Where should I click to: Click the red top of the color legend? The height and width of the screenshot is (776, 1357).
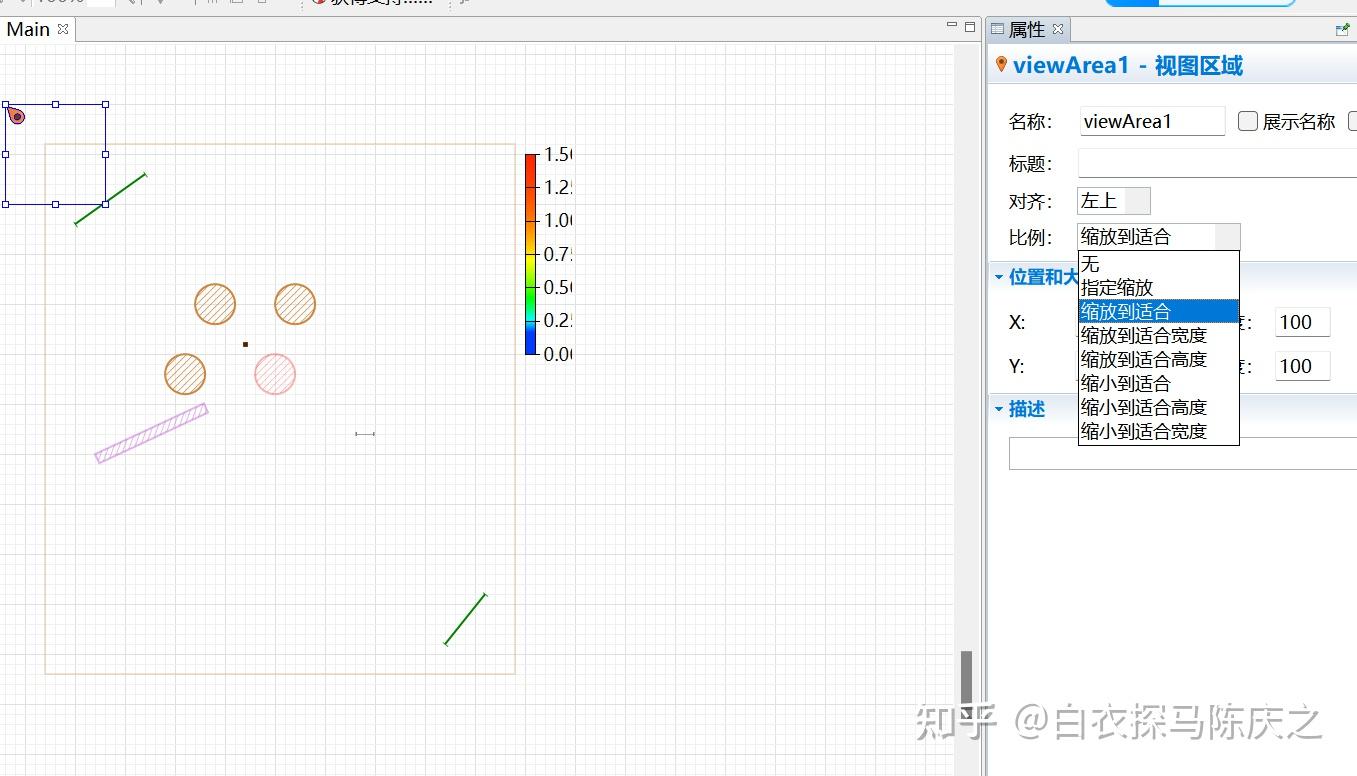[531, 160]
